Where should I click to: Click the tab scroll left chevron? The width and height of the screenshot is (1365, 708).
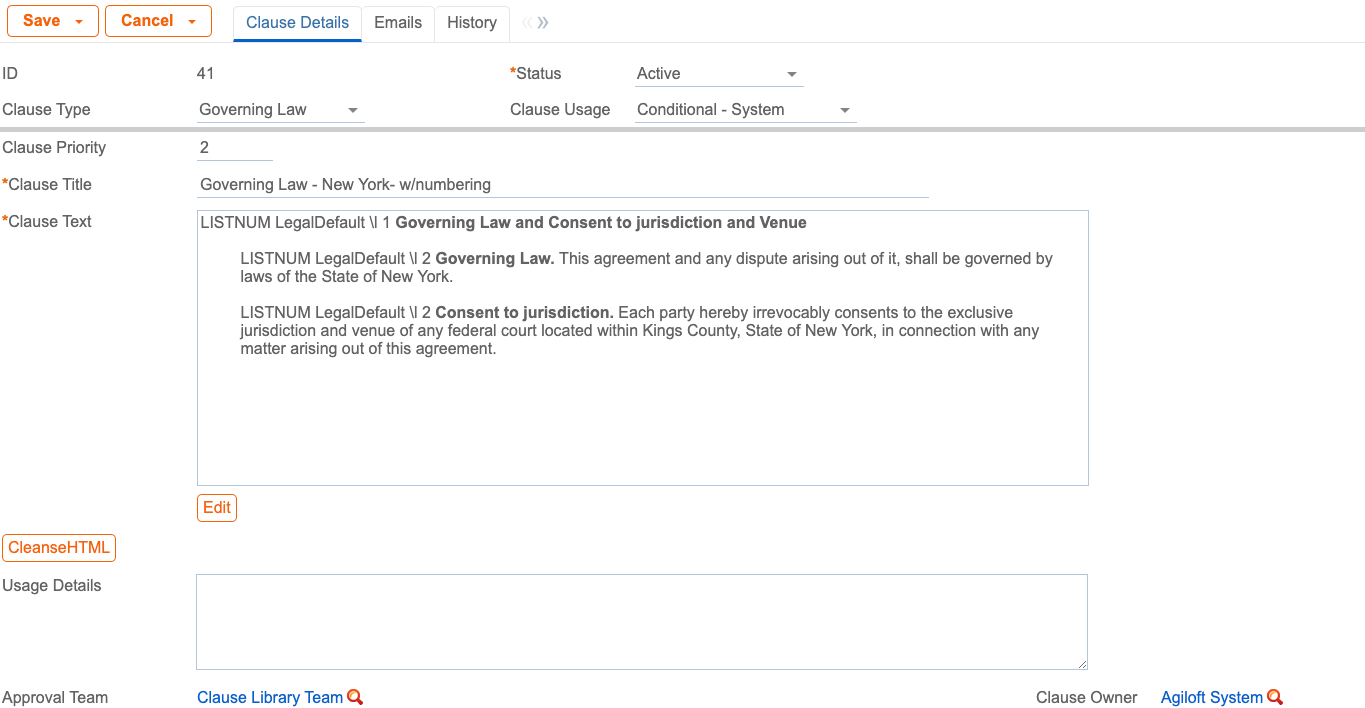[527, 23]
